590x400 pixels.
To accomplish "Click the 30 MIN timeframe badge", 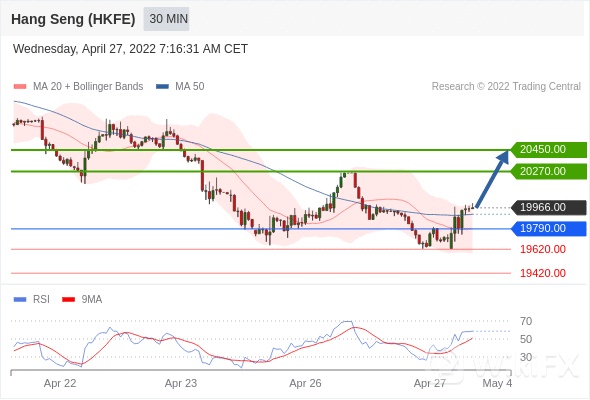I will (x=166, y=18).
